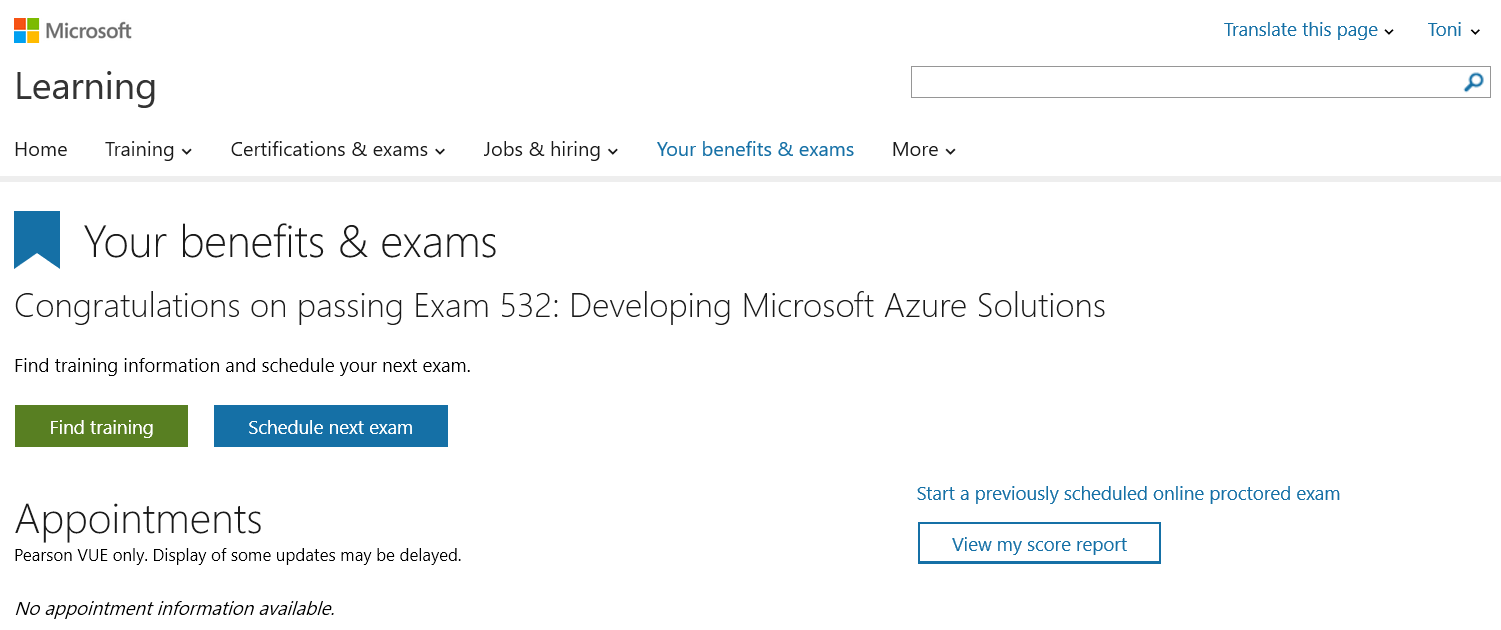Click the blue bookmark ribbon icon

click(37, 240)
